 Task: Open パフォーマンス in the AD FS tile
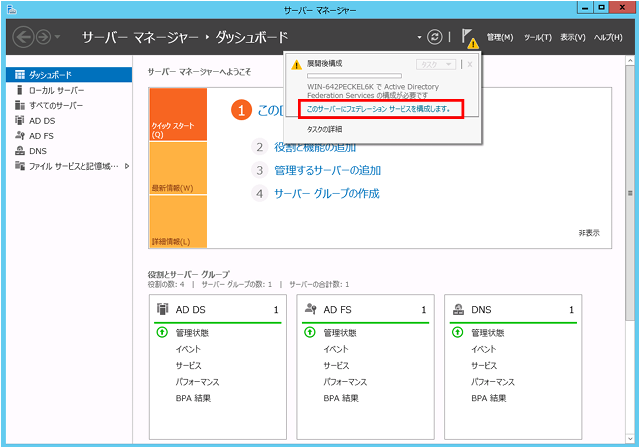click(345, 382)
